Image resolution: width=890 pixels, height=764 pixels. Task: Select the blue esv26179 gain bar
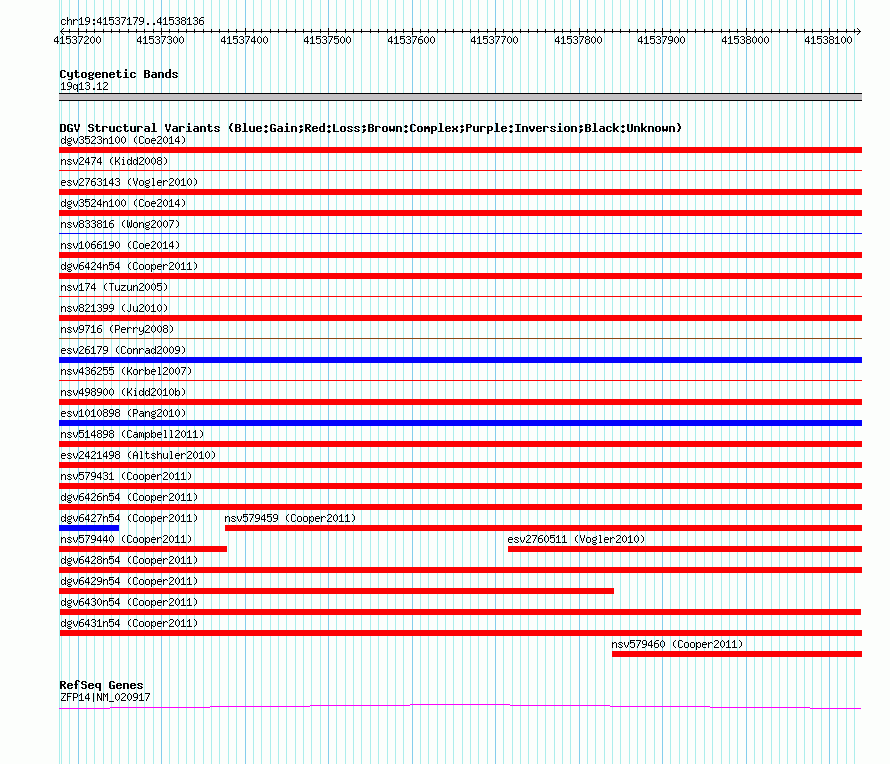(x=460, y=360)
